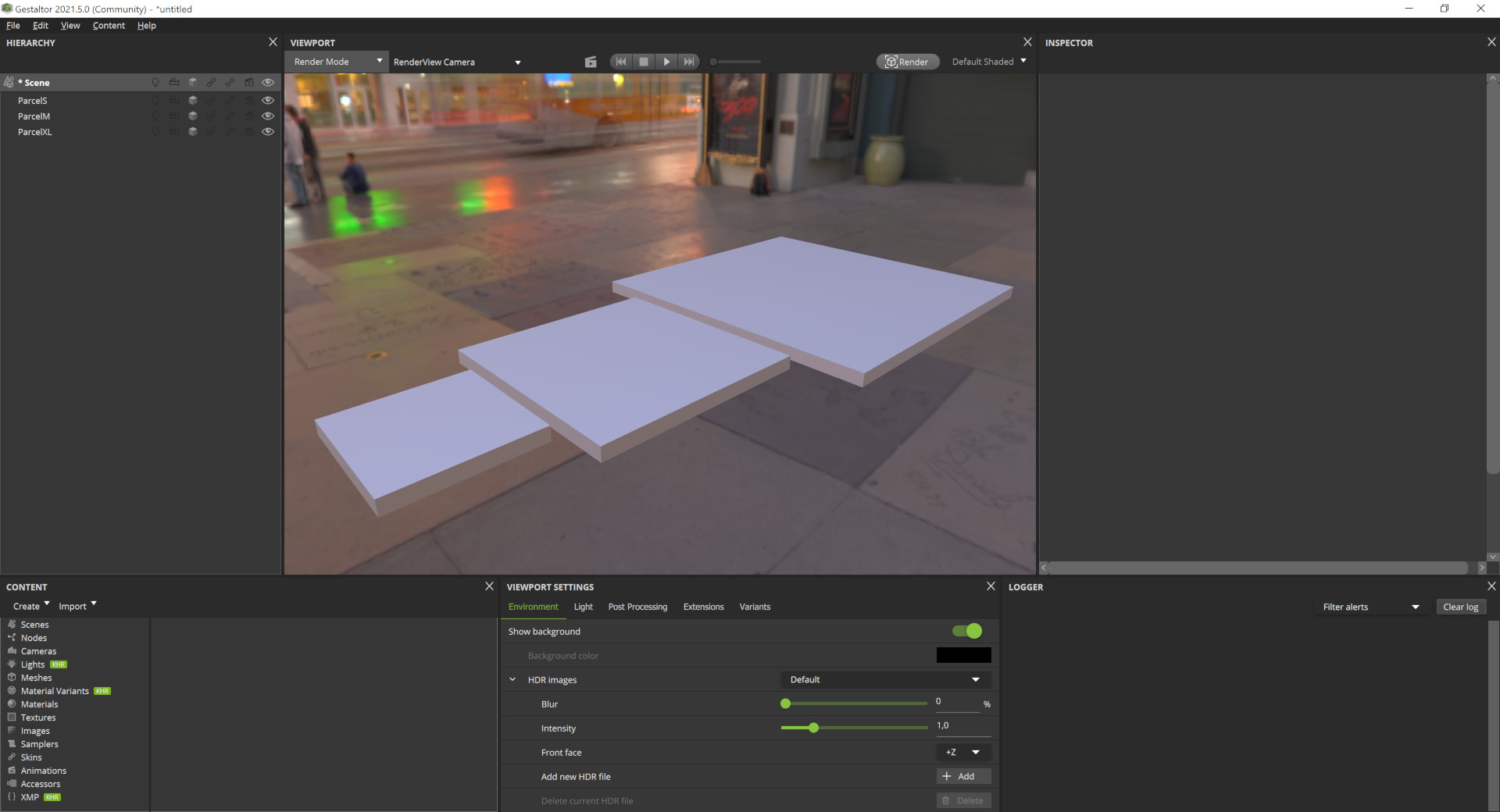The width and height of the screenshot is (1500, 812).
Task: Open the RenderView Camera dropdown
Action: (x=457, y=62)
